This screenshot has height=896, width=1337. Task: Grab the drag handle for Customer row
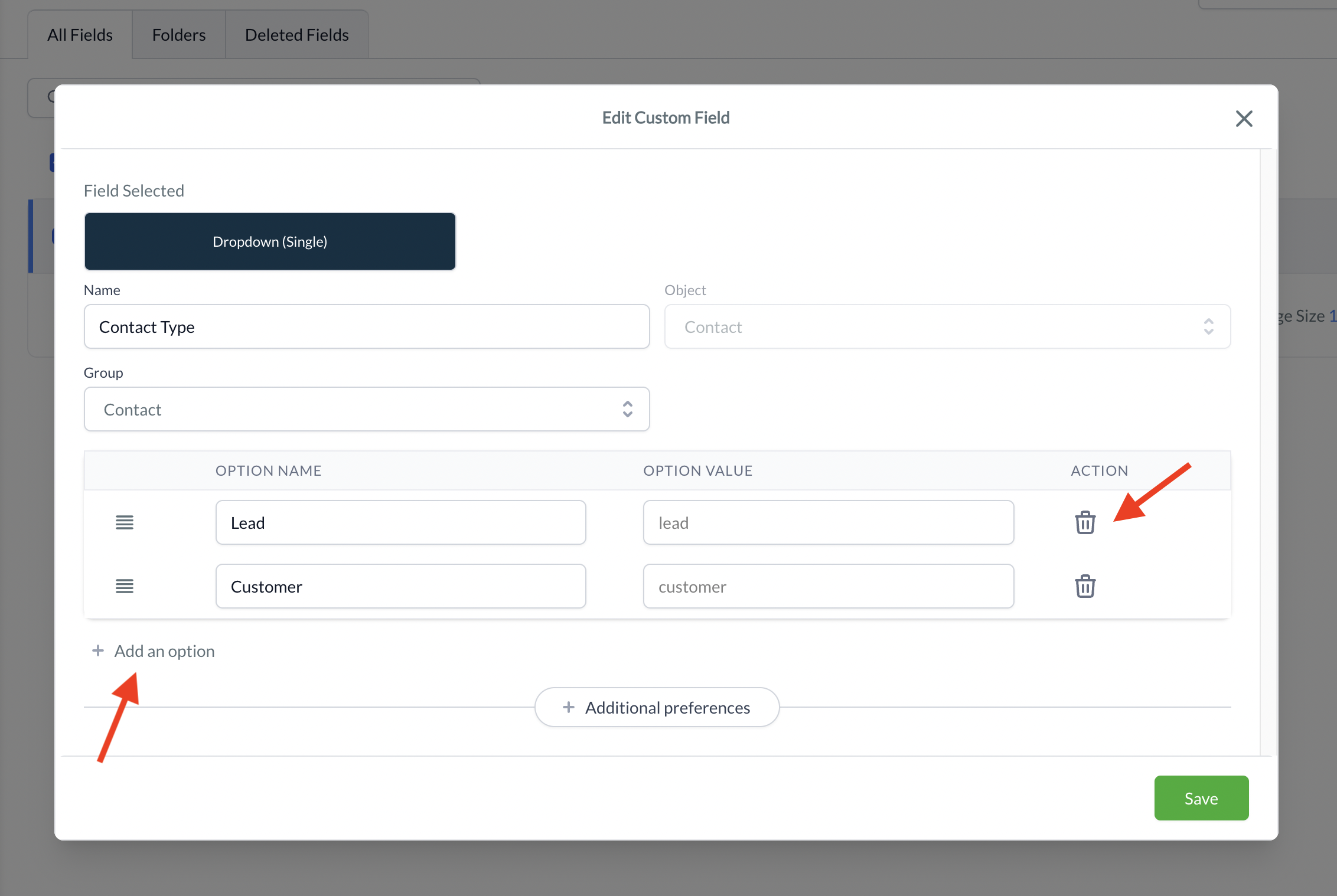[x=124, y=586]
